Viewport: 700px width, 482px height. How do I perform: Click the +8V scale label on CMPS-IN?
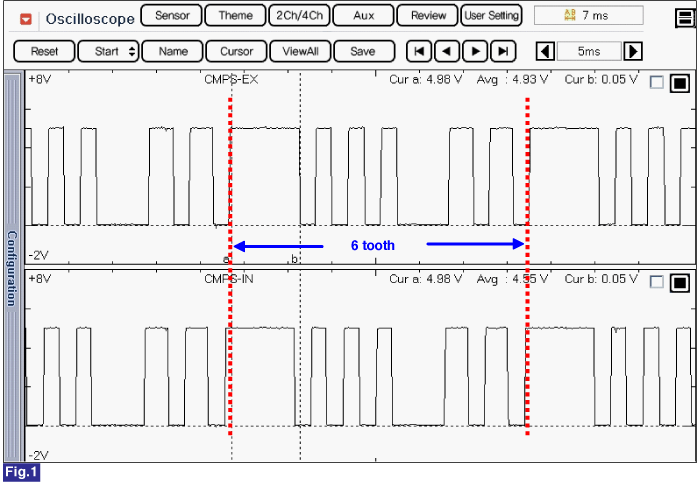[x=39, y=279]
